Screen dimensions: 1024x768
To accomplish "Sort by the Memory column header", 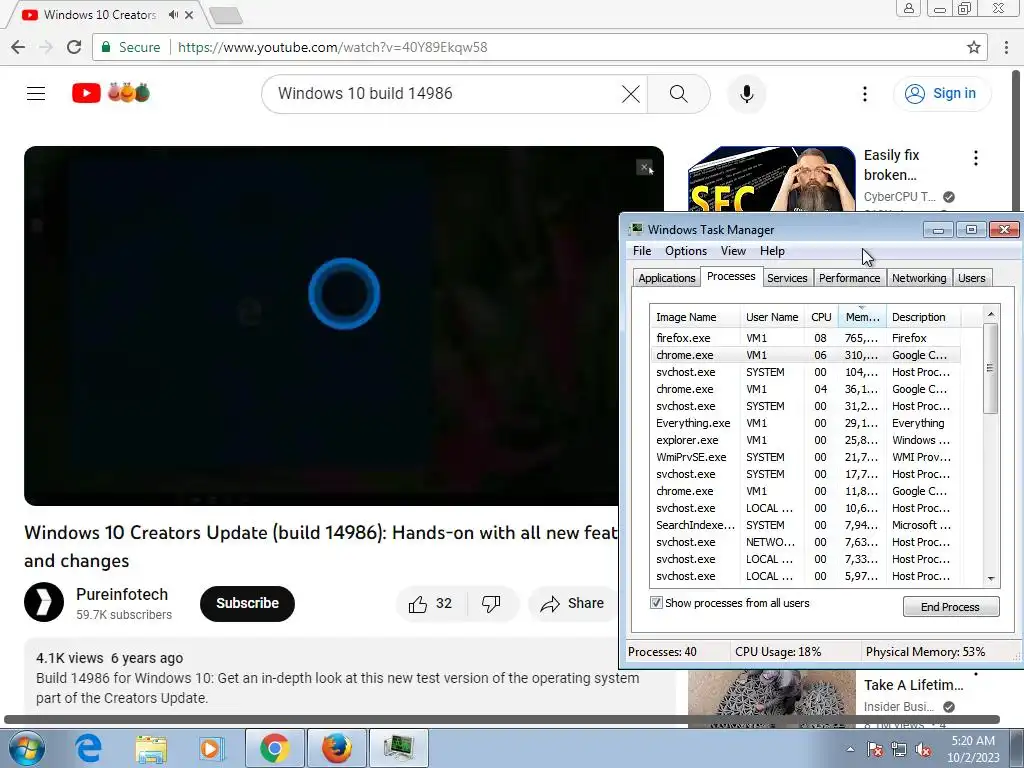I will (x=862, y=317).
